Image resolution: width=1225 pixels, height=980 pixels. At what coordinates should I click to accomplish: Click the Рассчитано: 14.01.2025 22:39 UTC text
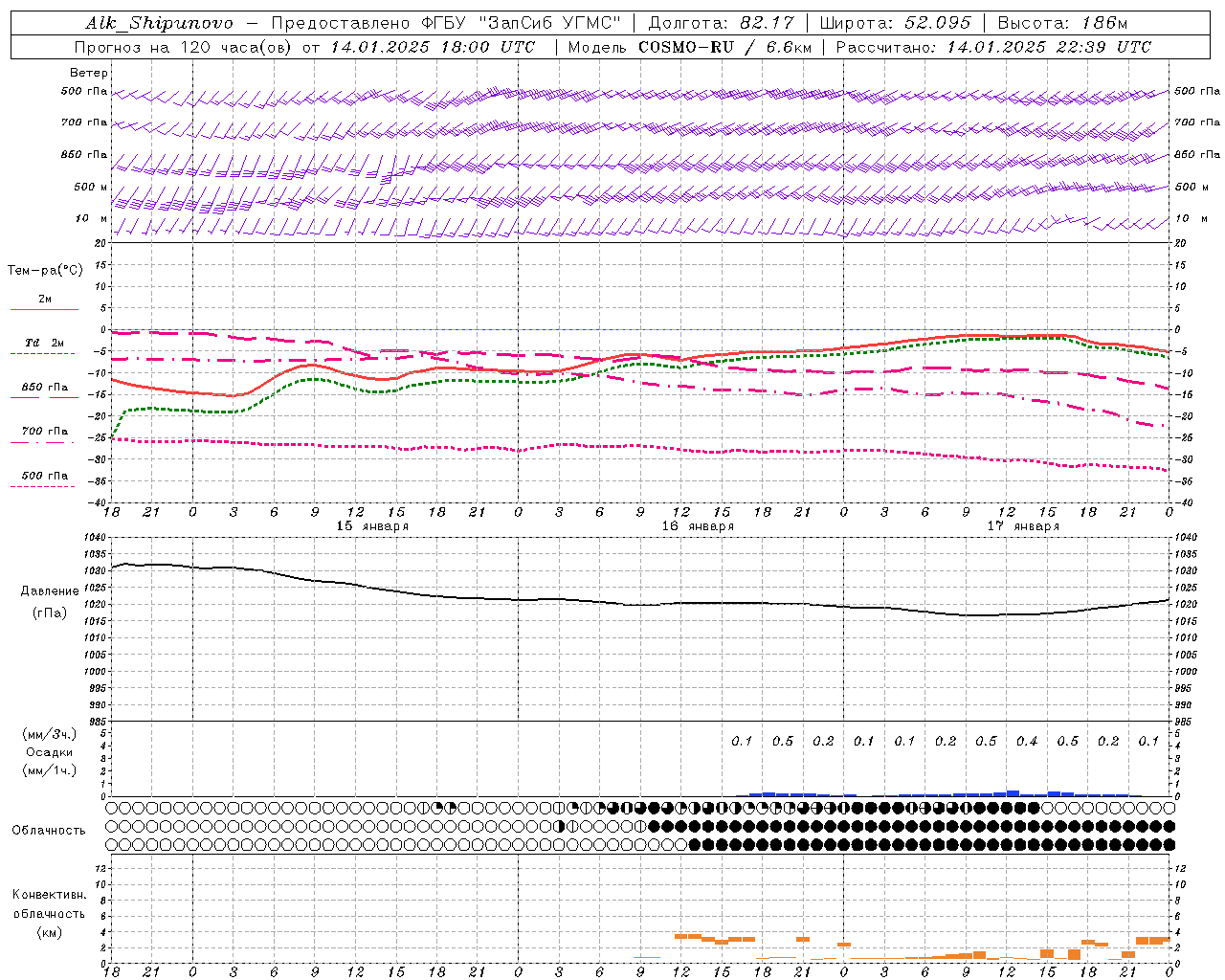pos(993,47)
